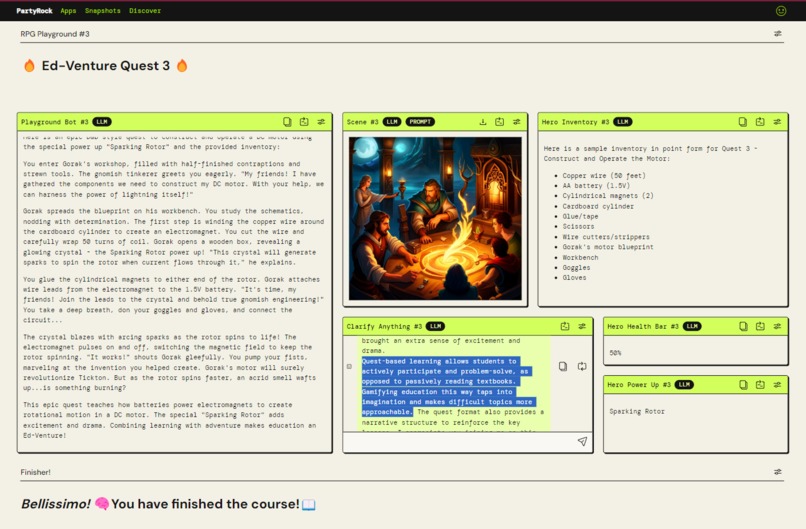Select the "AA battery (1.5V)" inventory item
The height and width of the screenshot is (529, 806).
(x=596, y=186)
